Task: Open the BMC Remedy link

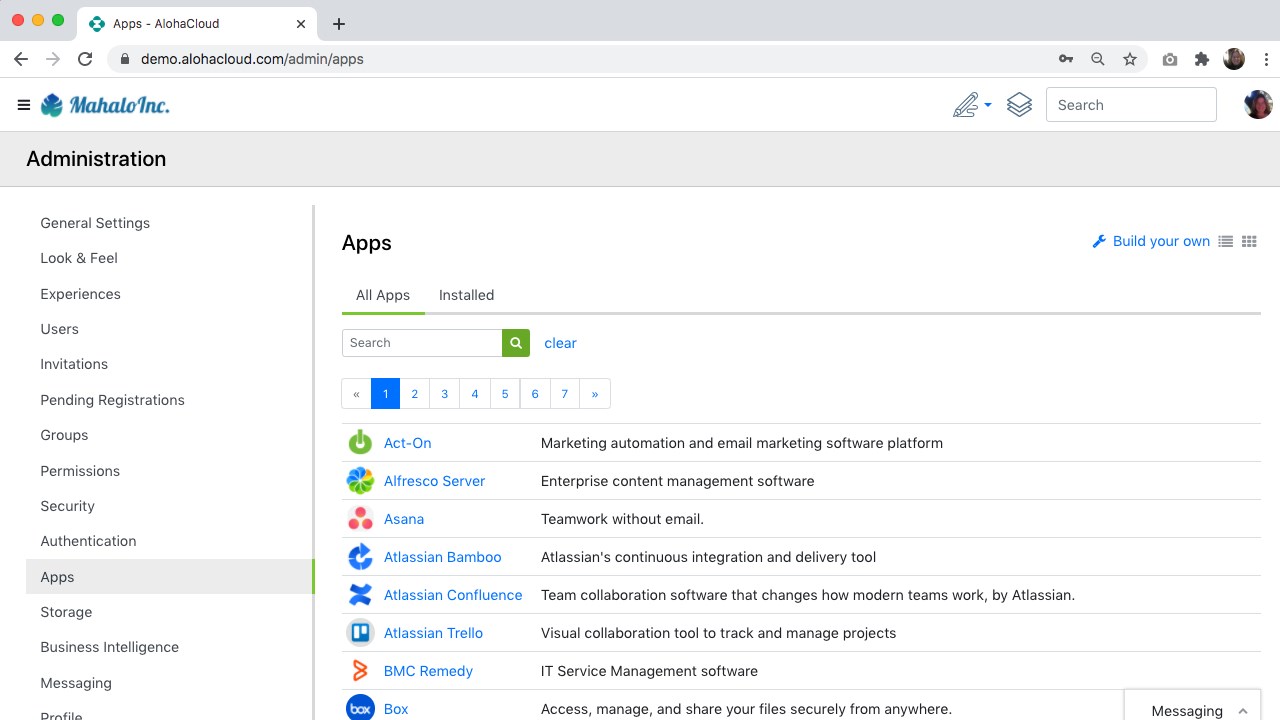Action: [x=428, y=671]
